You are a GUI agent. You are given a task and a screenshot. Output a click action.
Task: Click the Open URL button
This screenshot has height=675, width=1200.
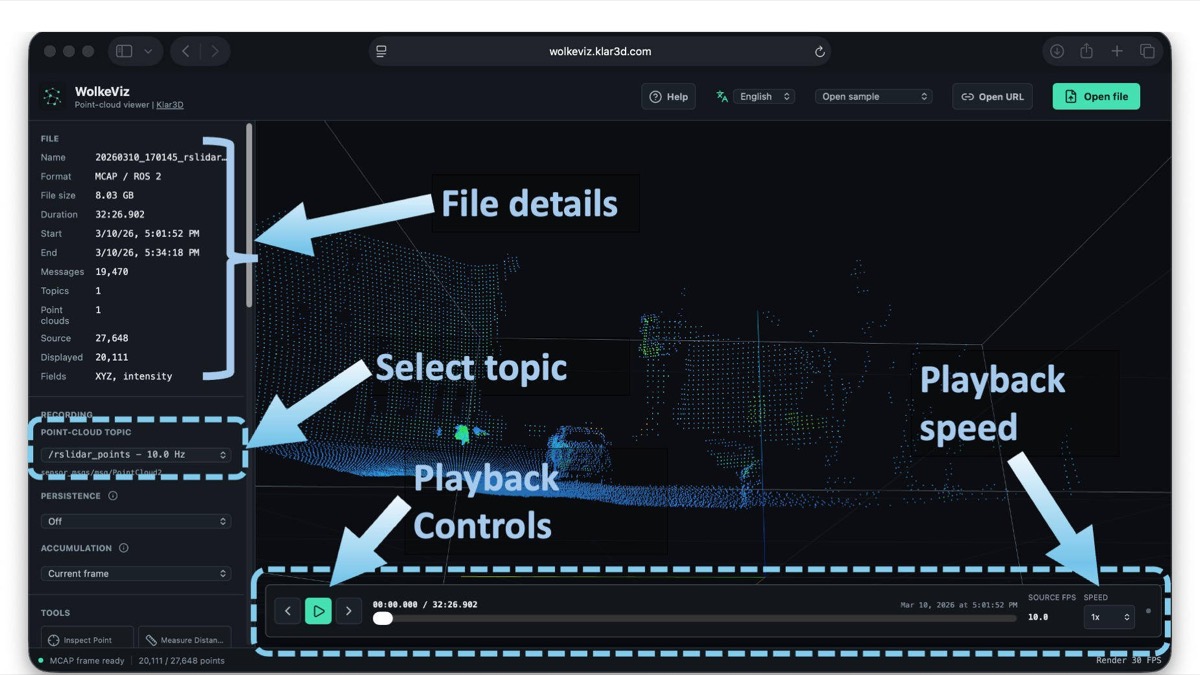992,97
